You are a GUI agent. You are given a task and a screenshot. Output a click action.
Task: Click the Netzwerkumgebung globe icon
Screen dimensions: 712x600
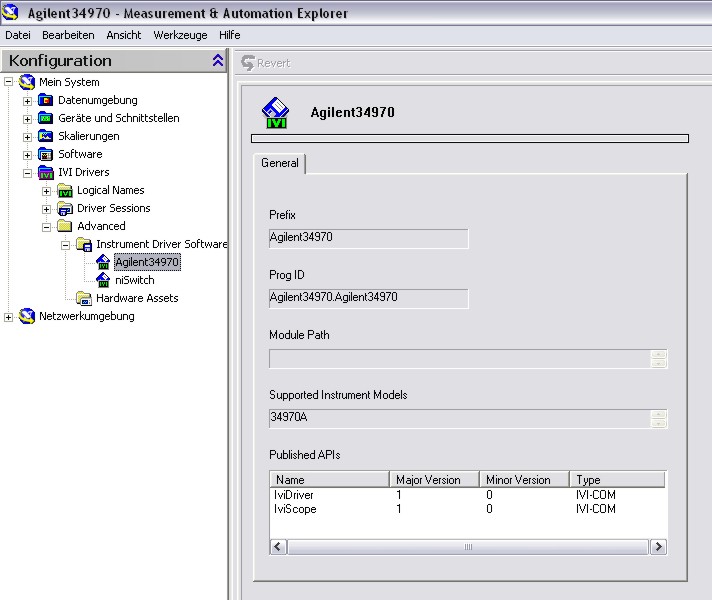(x=27, y=316)
